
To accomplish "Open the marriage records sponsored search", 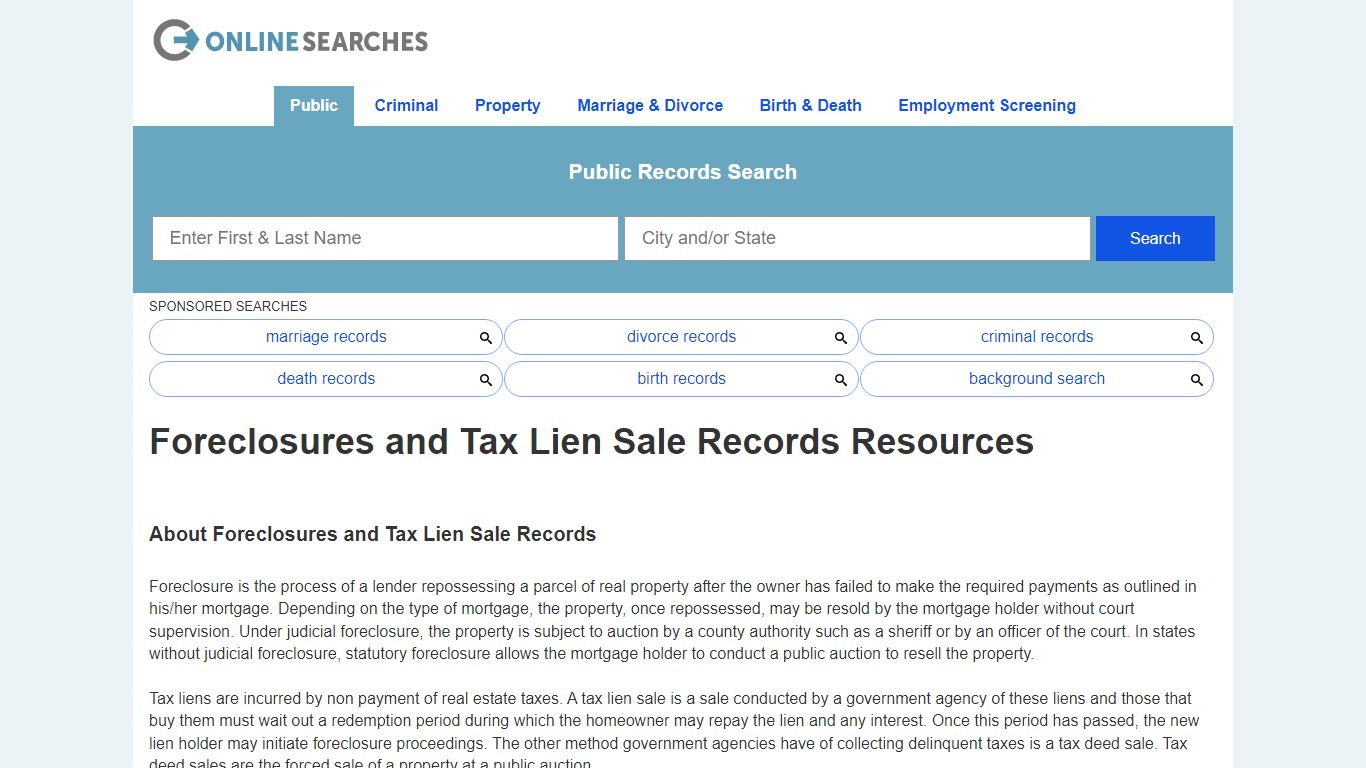I will tap(326, 337).
